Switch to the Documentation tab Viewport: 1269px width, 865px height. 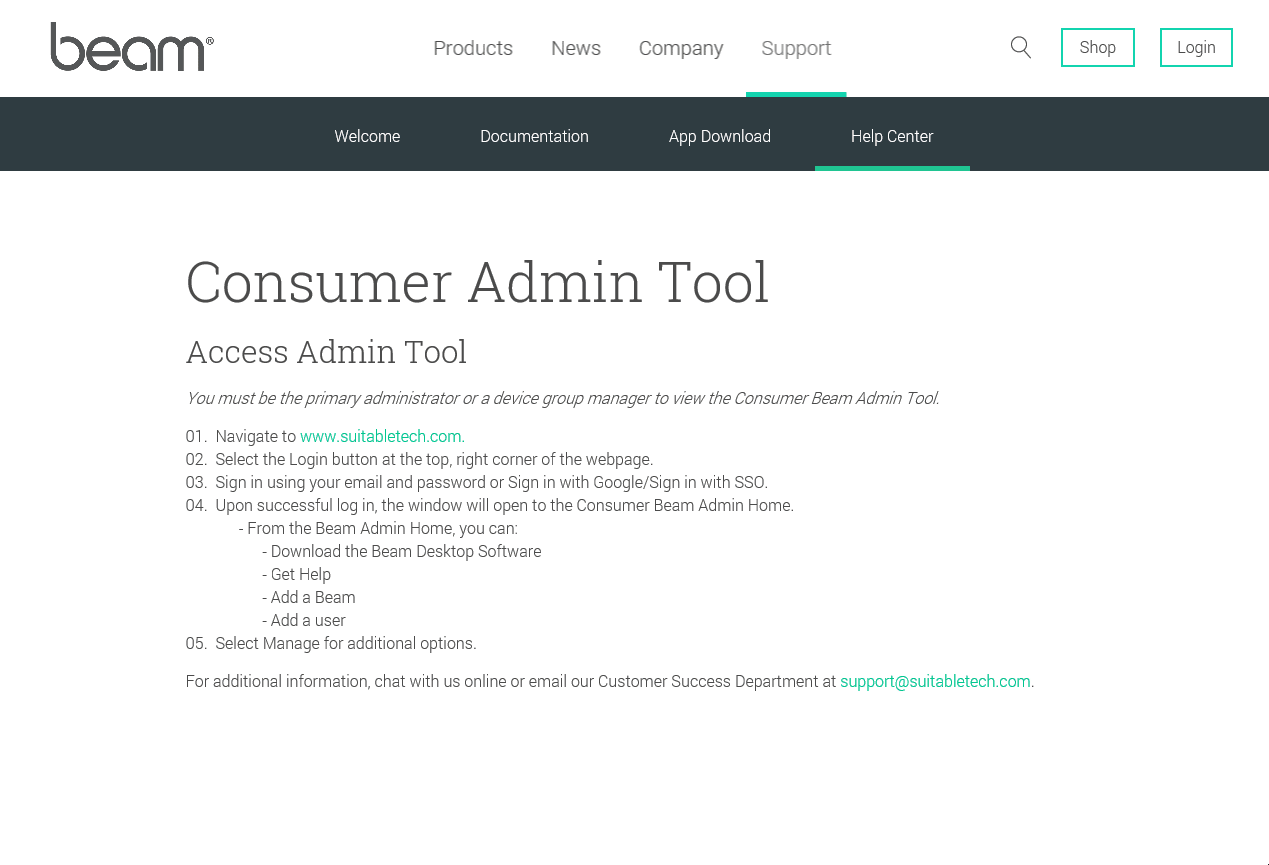pos(534,136)
